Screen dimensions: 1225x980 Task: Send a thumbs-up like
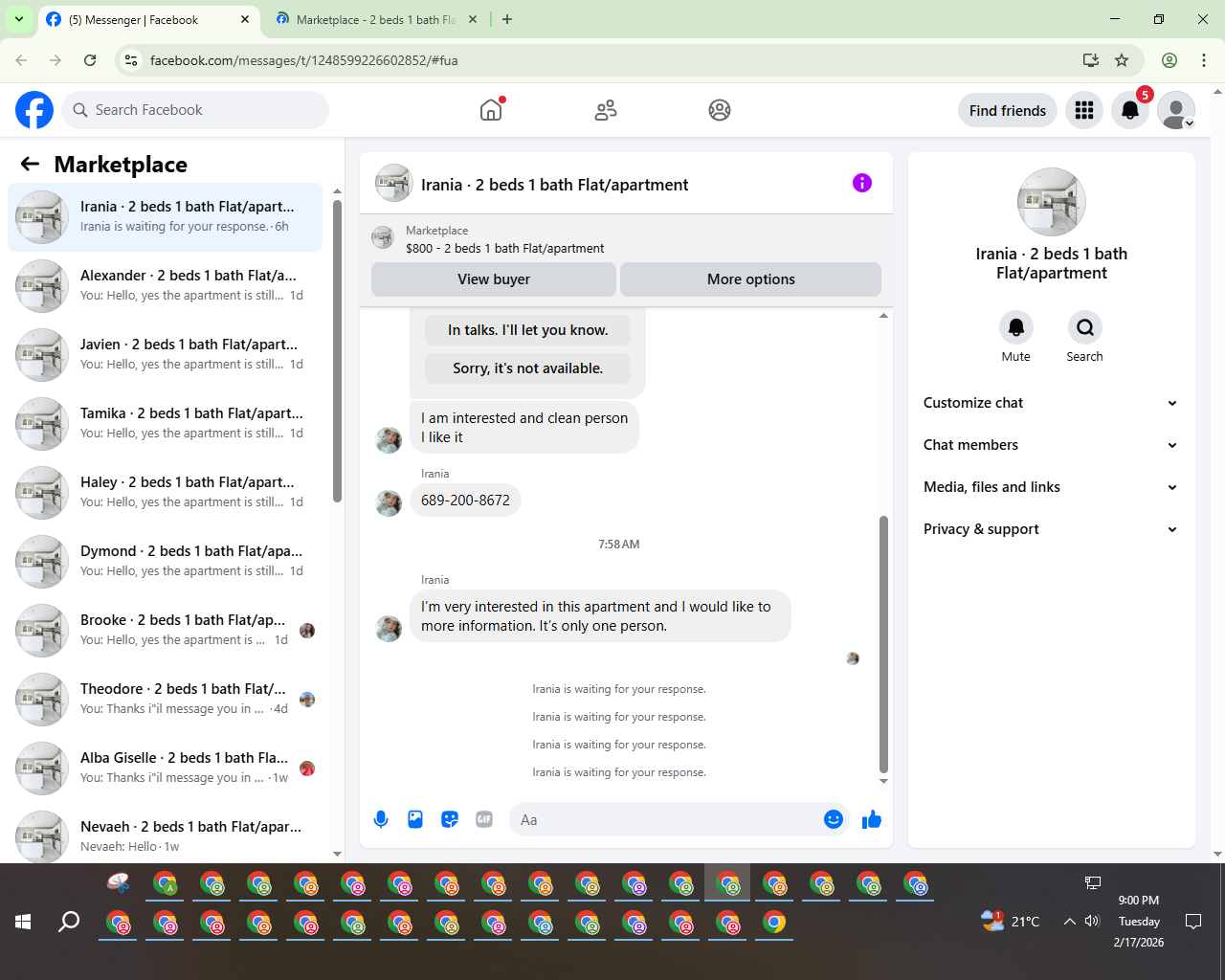pyautogui.click(x=872, y=819)
